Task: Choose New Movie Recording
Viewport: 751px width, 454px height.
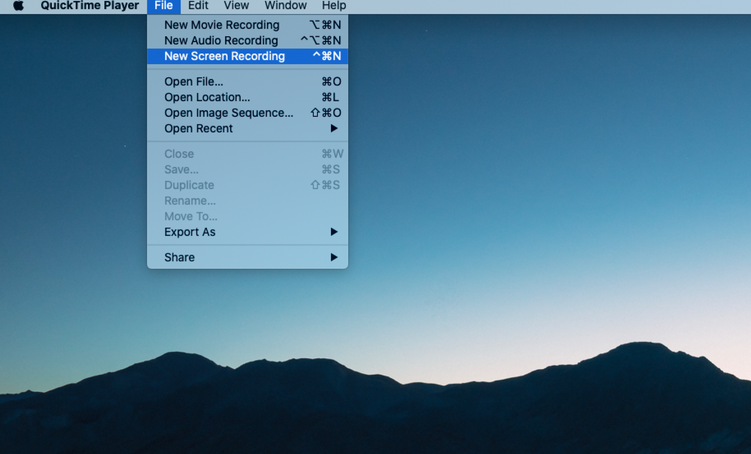Action: pos(248,25)
